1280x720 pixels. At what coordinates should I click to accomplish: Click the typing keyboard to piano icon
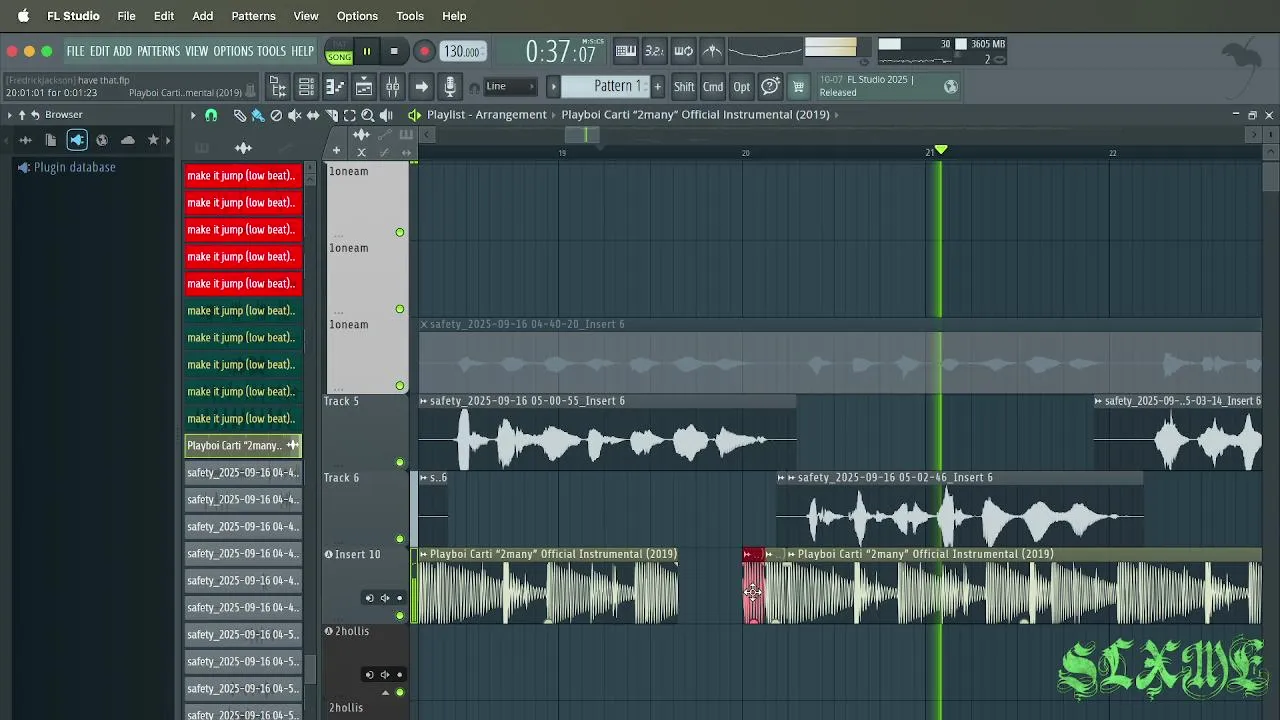click(625, 51)
